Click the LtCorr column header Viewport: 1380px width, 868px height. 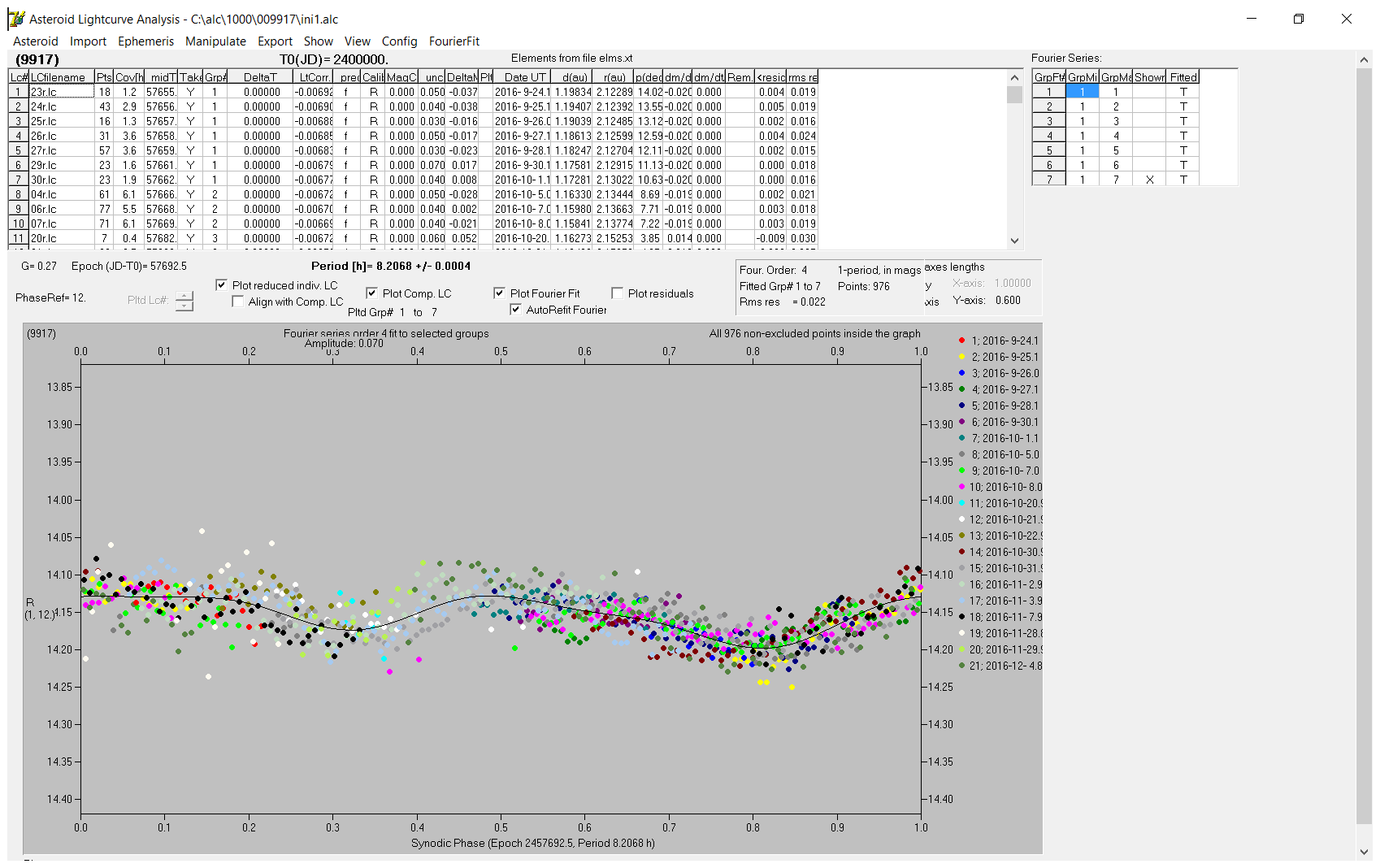pos(313,77)
